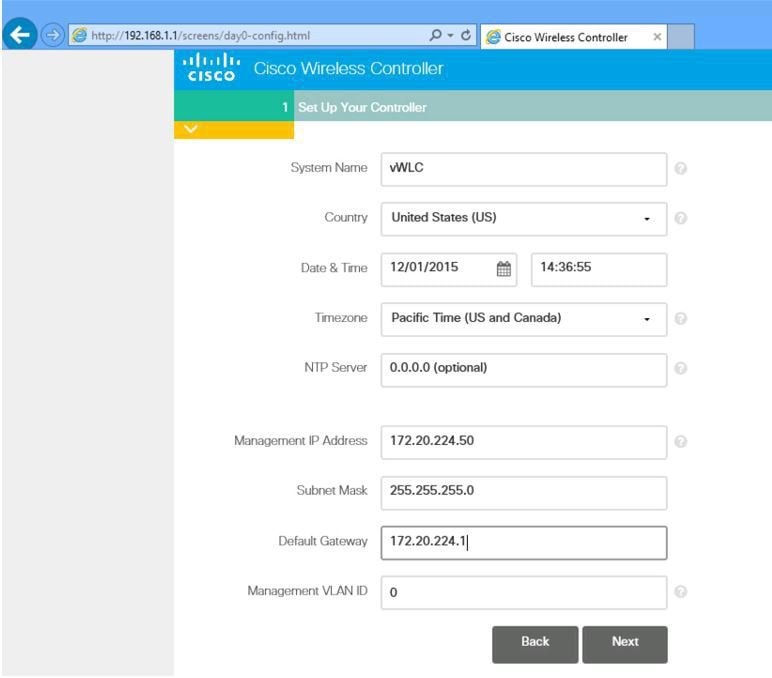772x678 pixels.
Task: Click the Back button
Action: [x=535, y=645]
